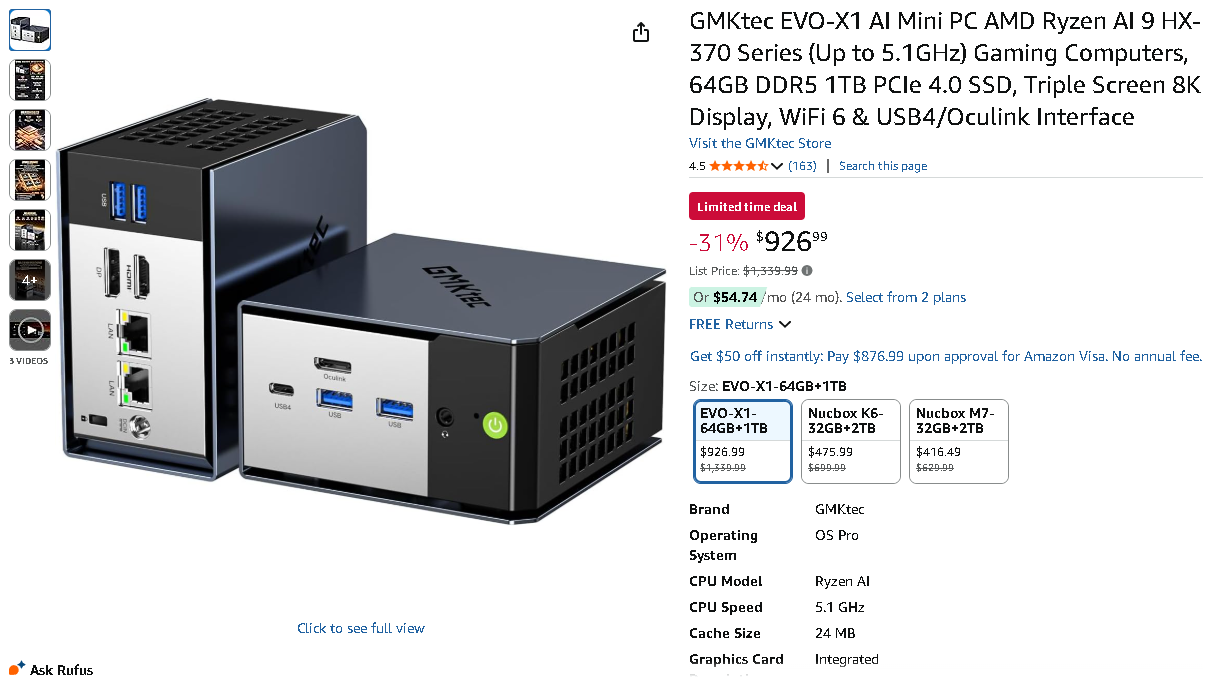Open the Select from 2 plans link
Viewport: 1207px width, 678px height.
pos(906,298)
